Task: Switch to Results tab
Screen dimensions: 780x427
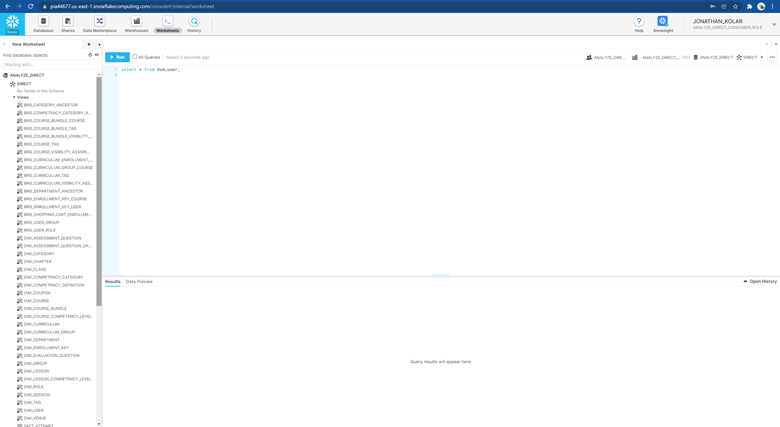Action: tap(112, 282)
